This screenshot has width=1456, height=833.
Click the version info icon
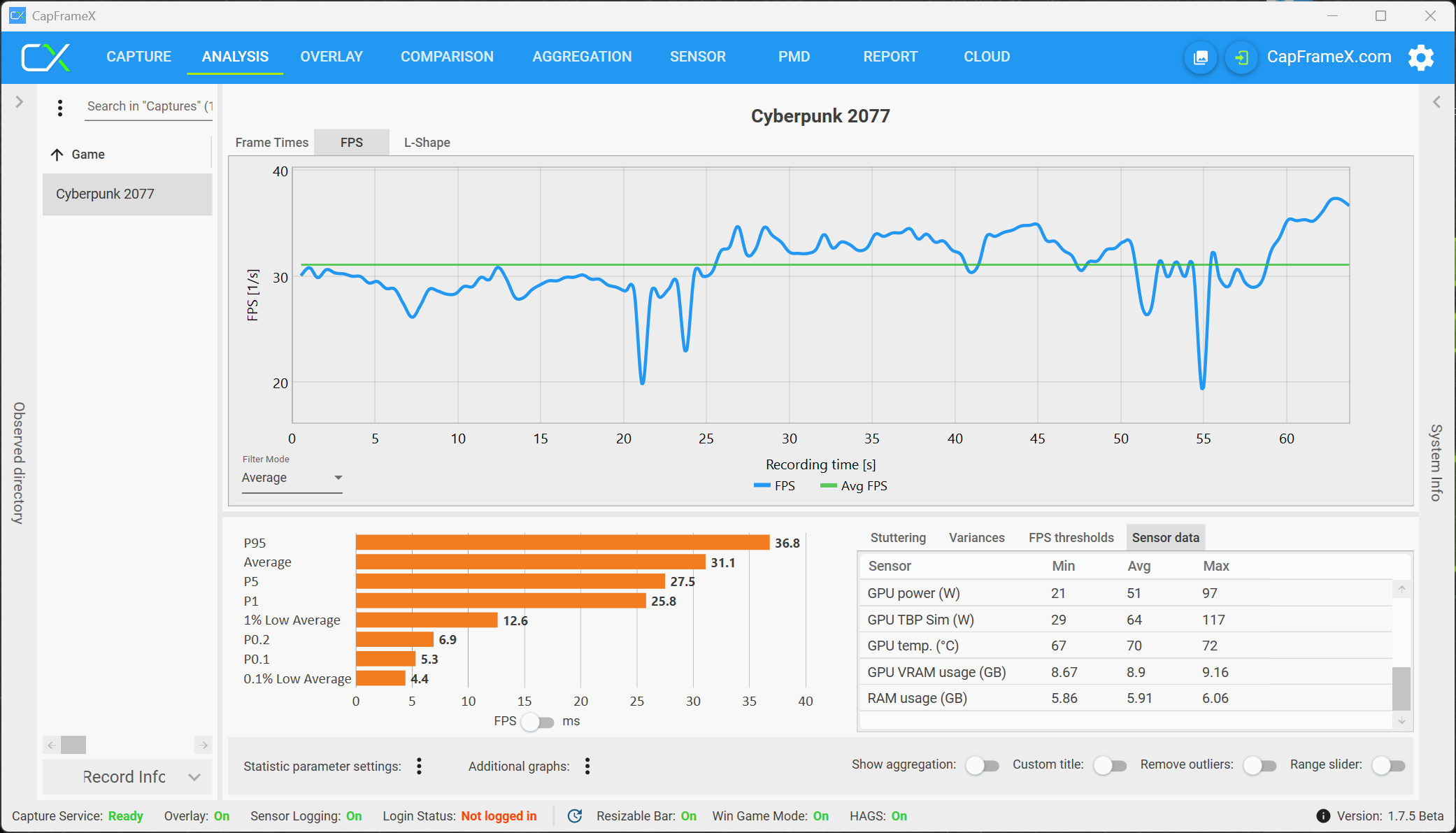point(1323,816)
